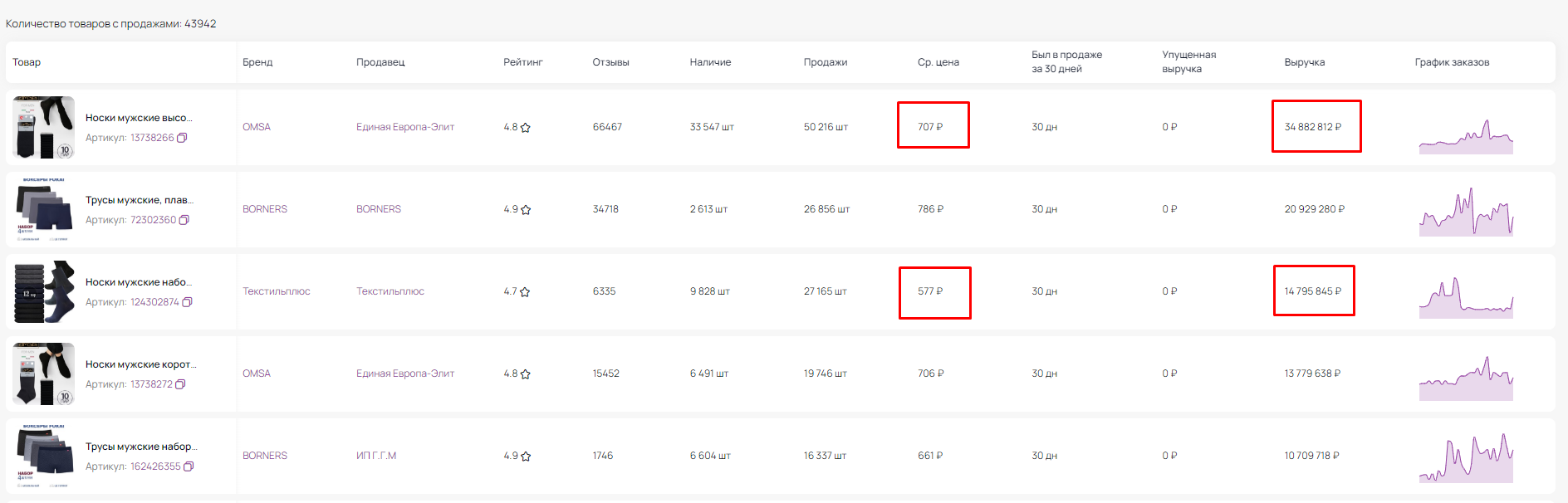This screenshot has width=1568, height=503.
Task: Click the orders chart for article 13738266
Action: [1466, 138]
